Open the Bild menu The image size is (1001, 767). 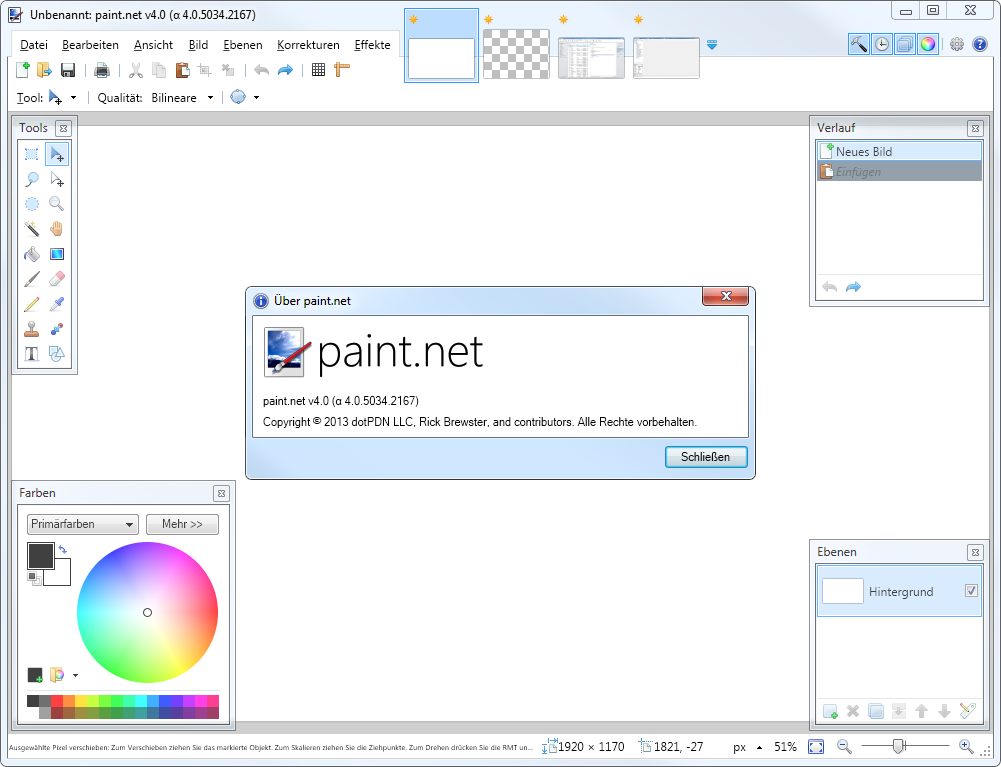[198, 45]
